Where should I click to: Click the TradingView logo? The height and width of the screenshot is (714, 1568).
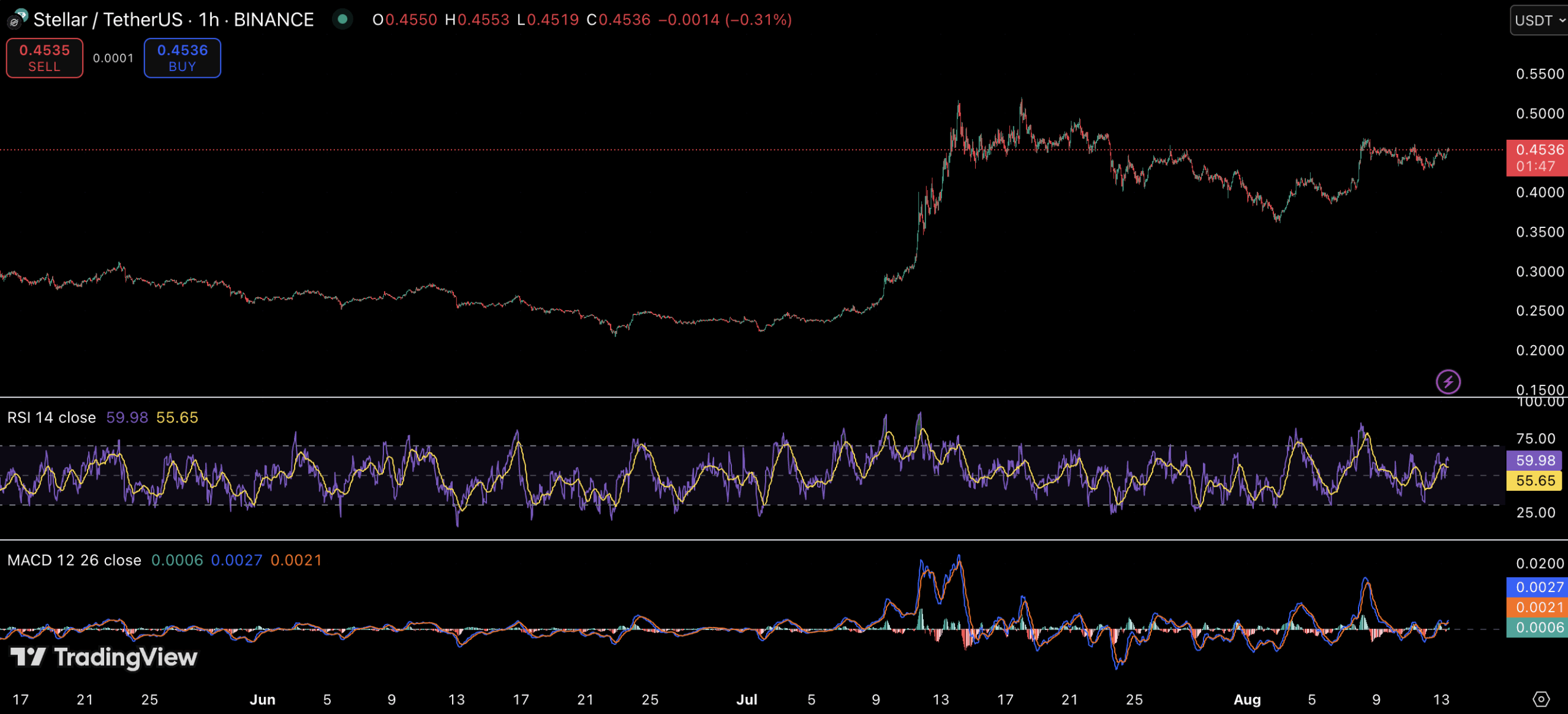(x=104, y=657)
